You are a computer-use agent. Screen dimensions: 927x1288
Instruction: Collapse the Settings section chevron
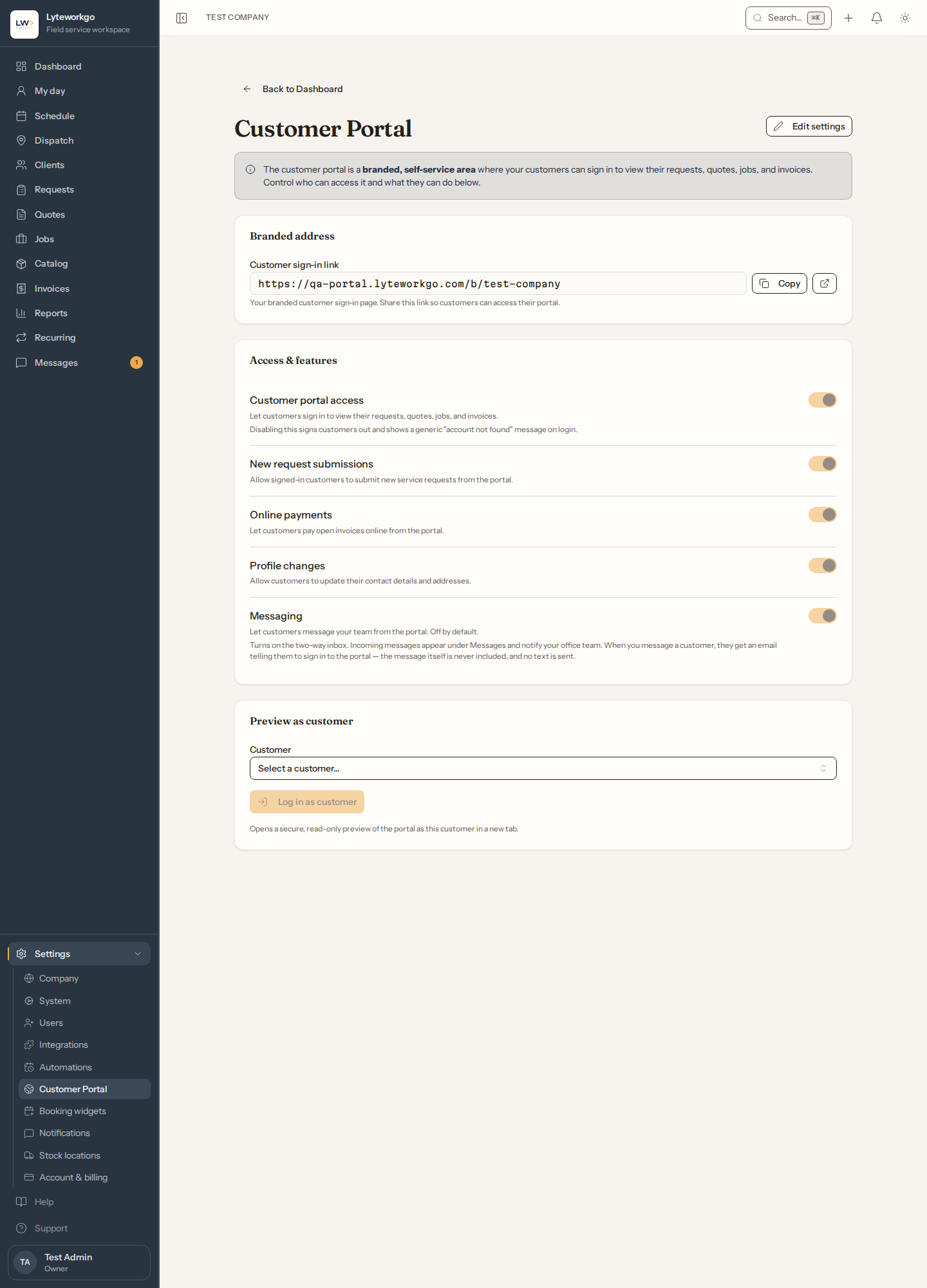pos(138,954)
